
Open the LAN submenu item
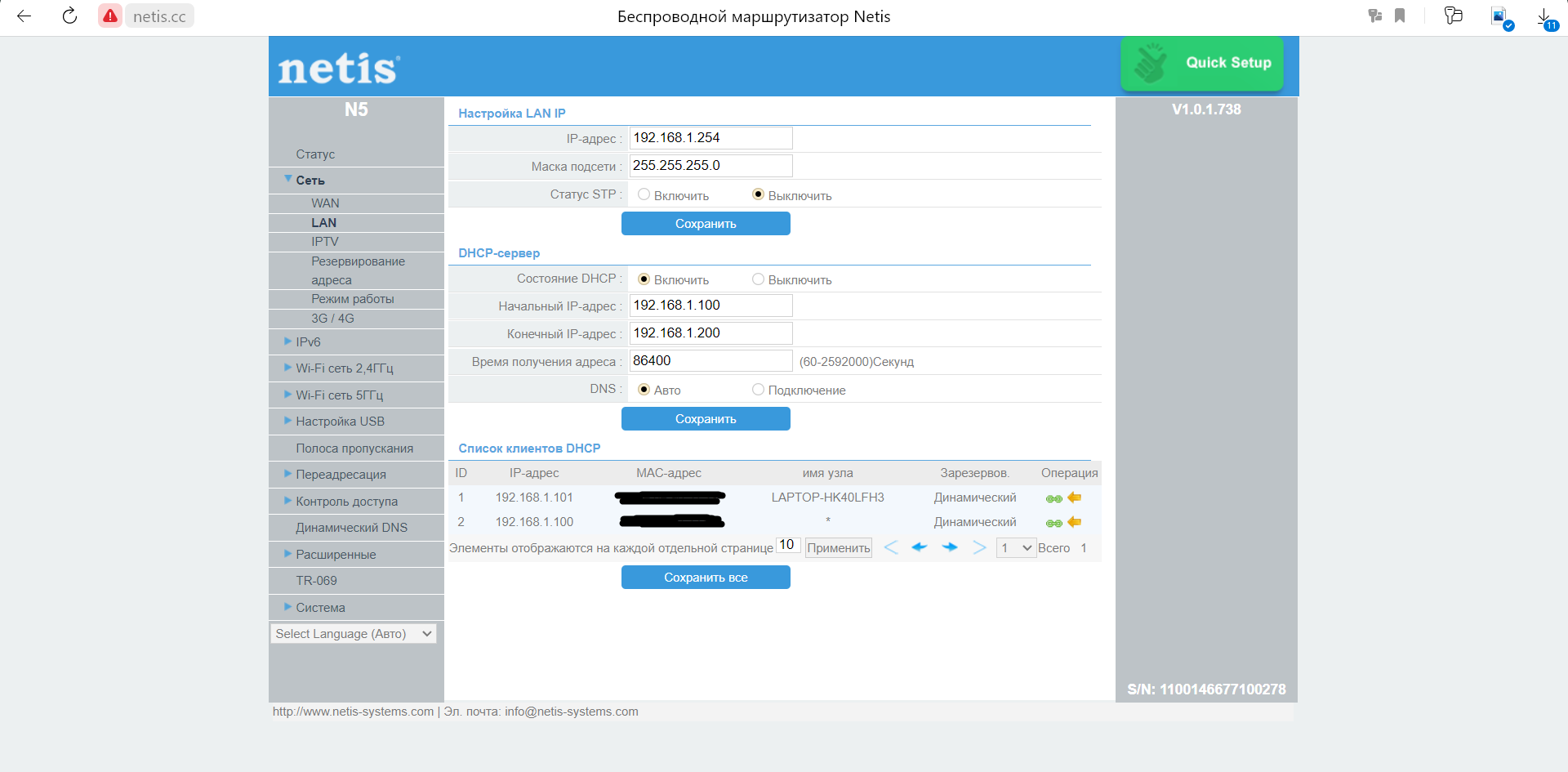click(x=323, y=222)
